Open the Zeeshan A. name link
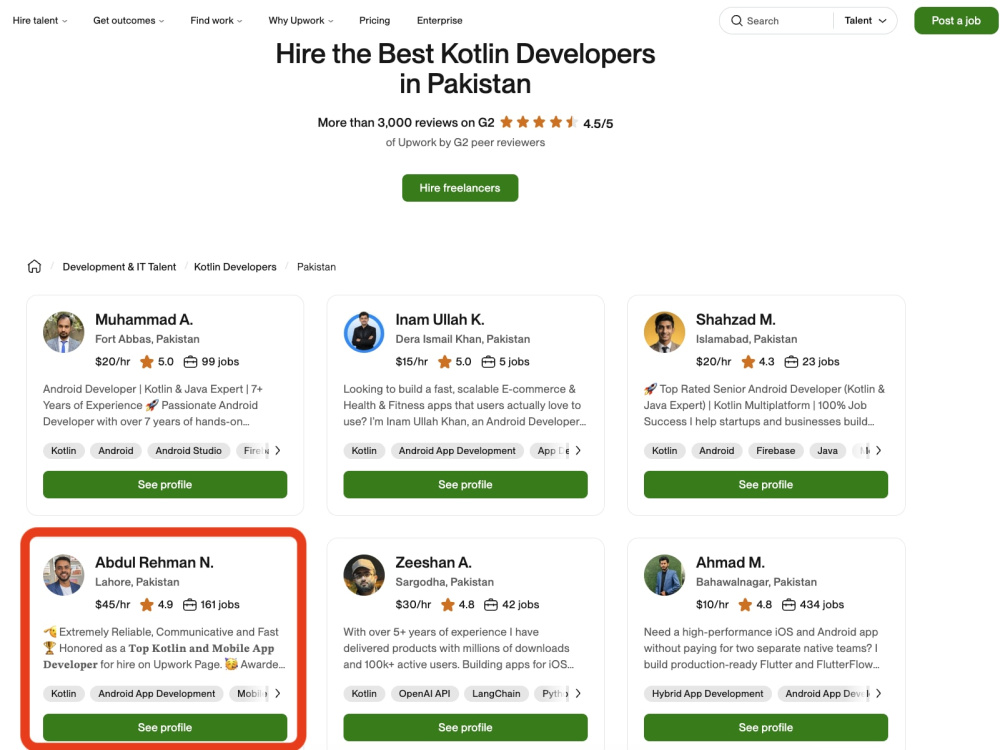 [x=433, y=562]
